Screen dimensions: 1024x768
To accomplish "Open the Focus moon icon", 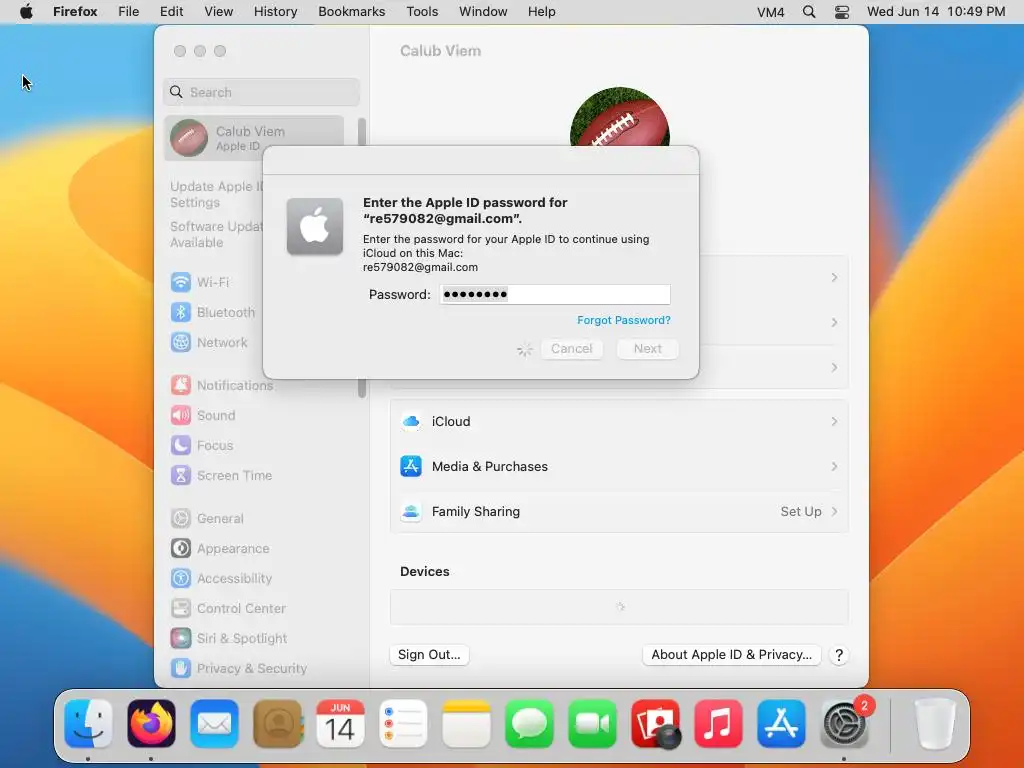I will pyautogui.click(x=181, y=445).
